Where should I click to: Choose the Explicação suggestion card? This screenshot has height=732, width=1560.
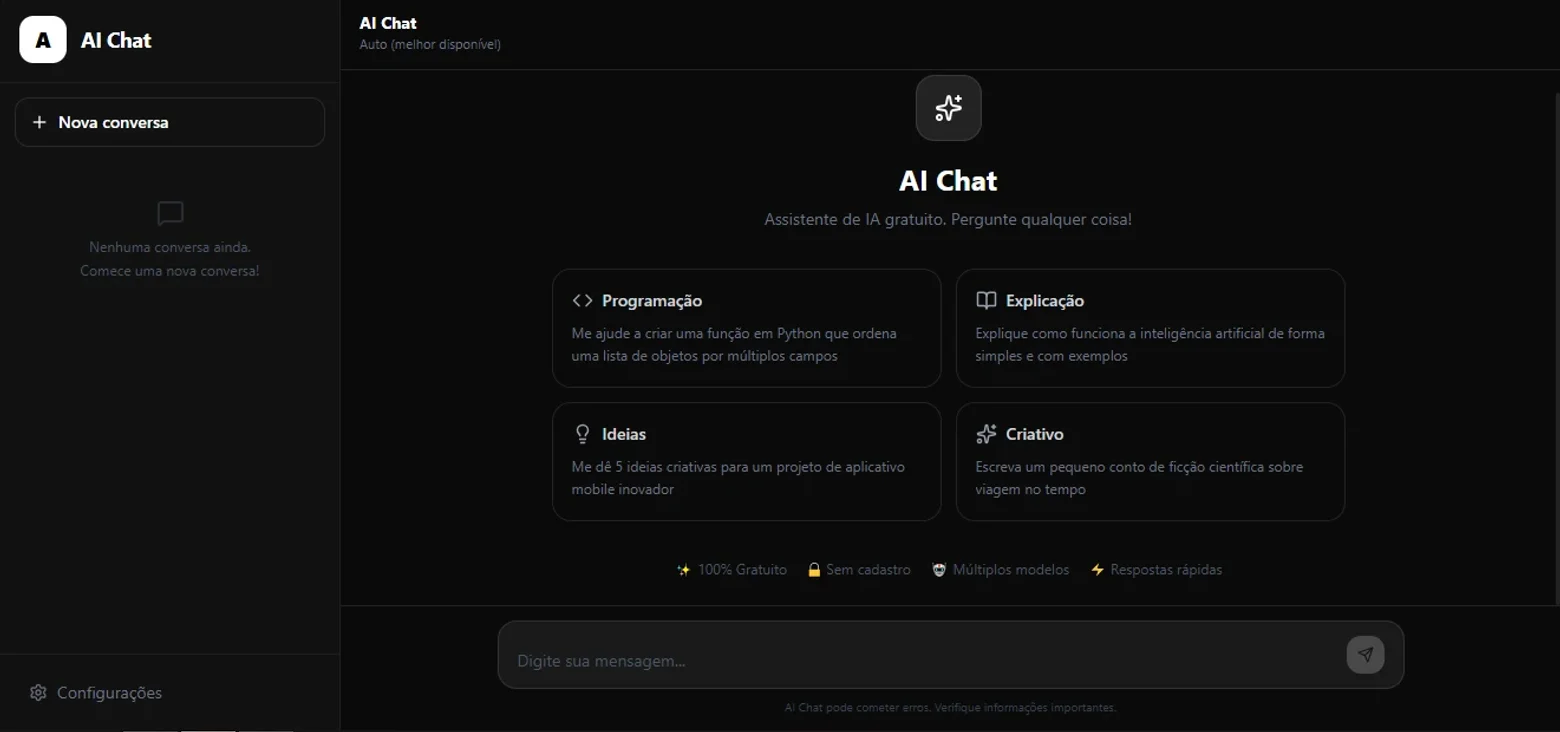pos(1150,328)
